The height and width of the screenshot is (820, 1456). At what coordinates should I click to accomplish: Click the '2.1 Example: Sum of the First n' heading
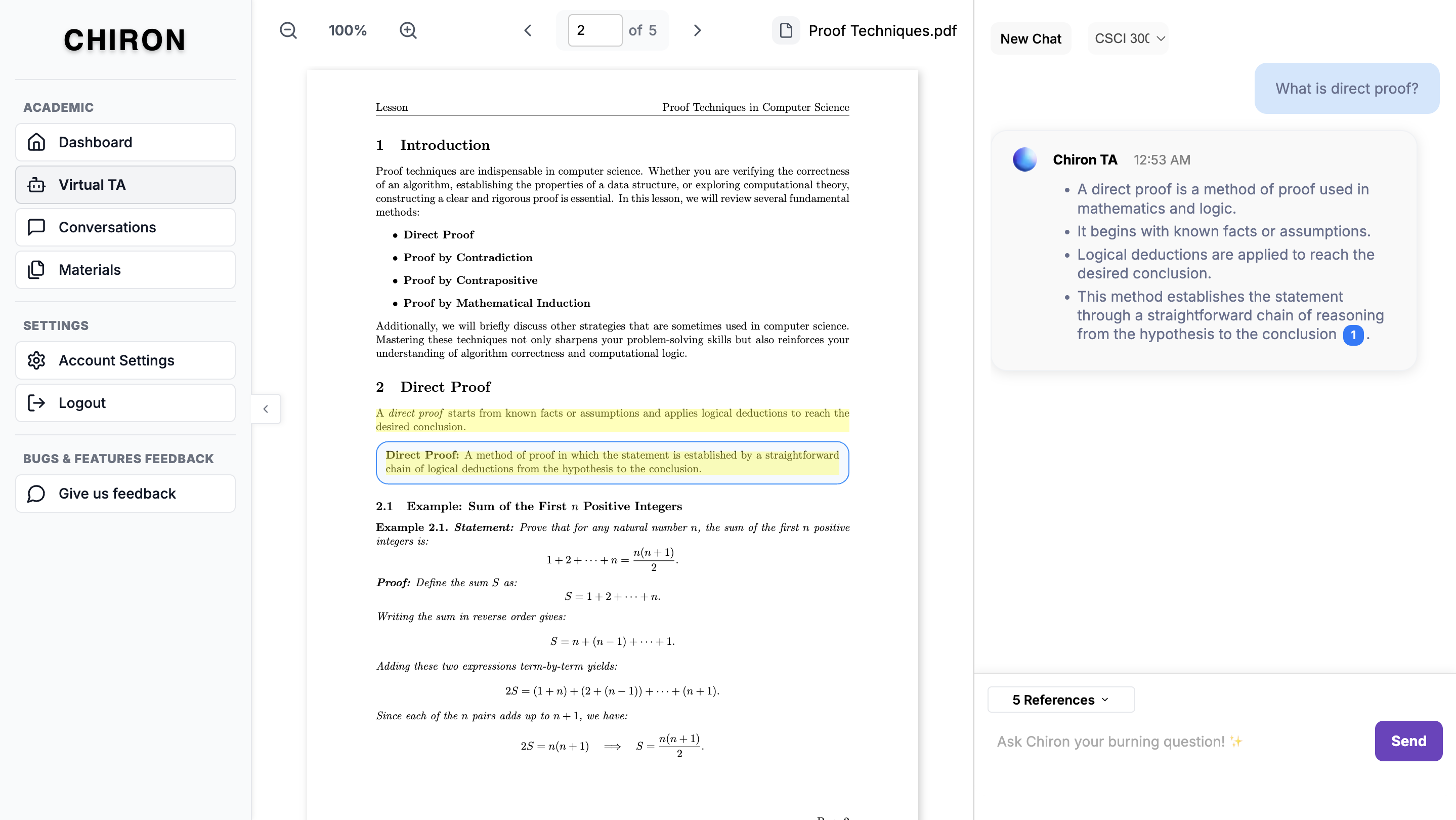tap(529, 506)
